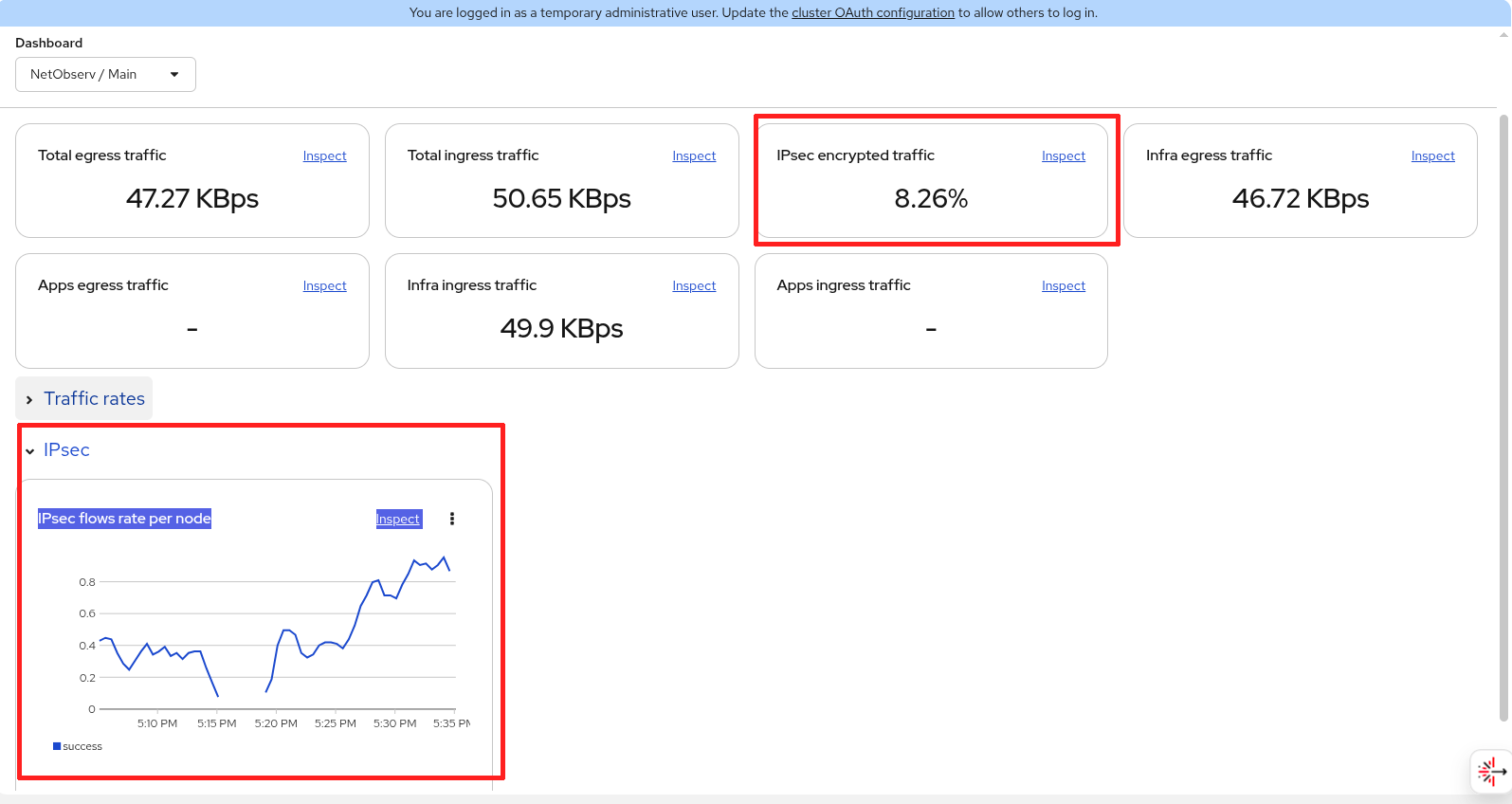The width and height of the screenshot is (1512, 804).
Task: Click the 47.27 KBps total egress value
Action: (x=192, y=199)
